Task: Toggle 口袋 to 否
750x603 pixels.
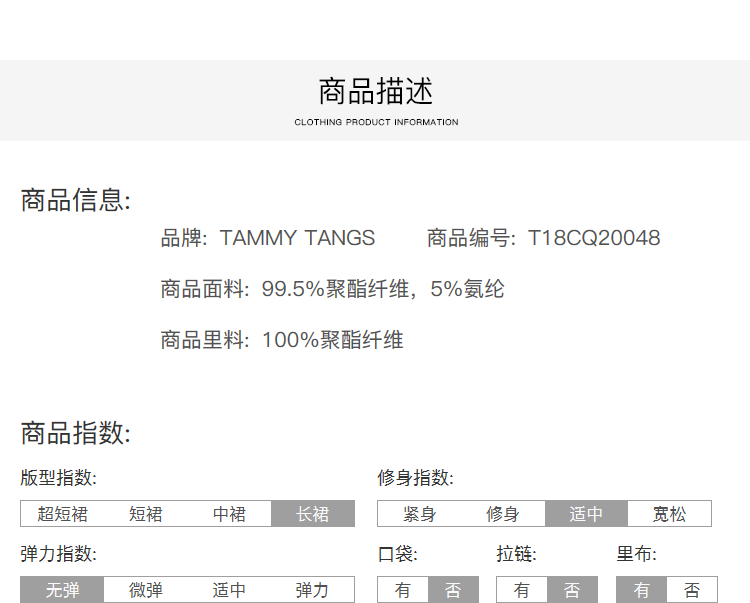Action: [453, 590]
